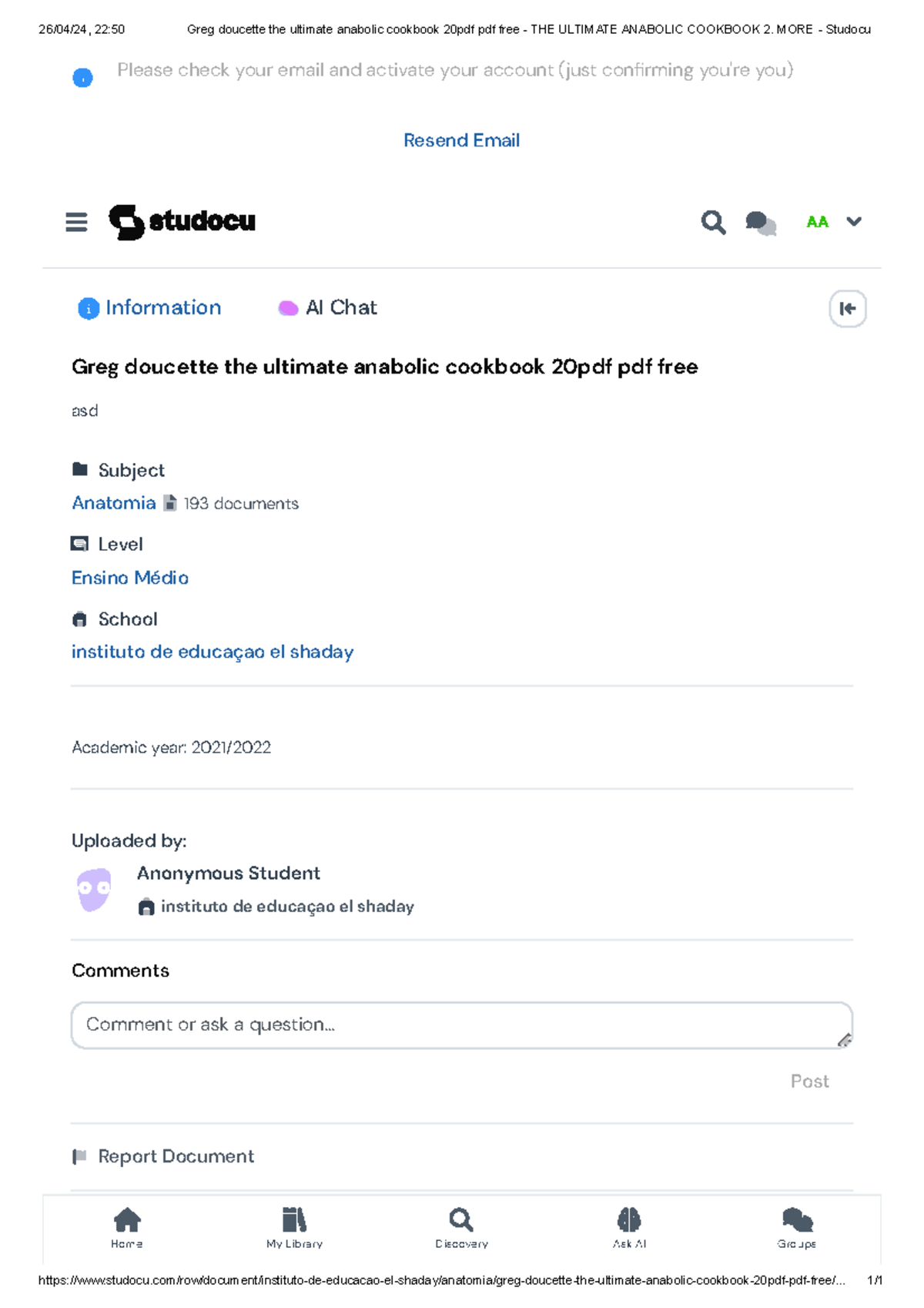Go to Home in the bottom navigation

pyautogui.click(x=127, y=1227)
